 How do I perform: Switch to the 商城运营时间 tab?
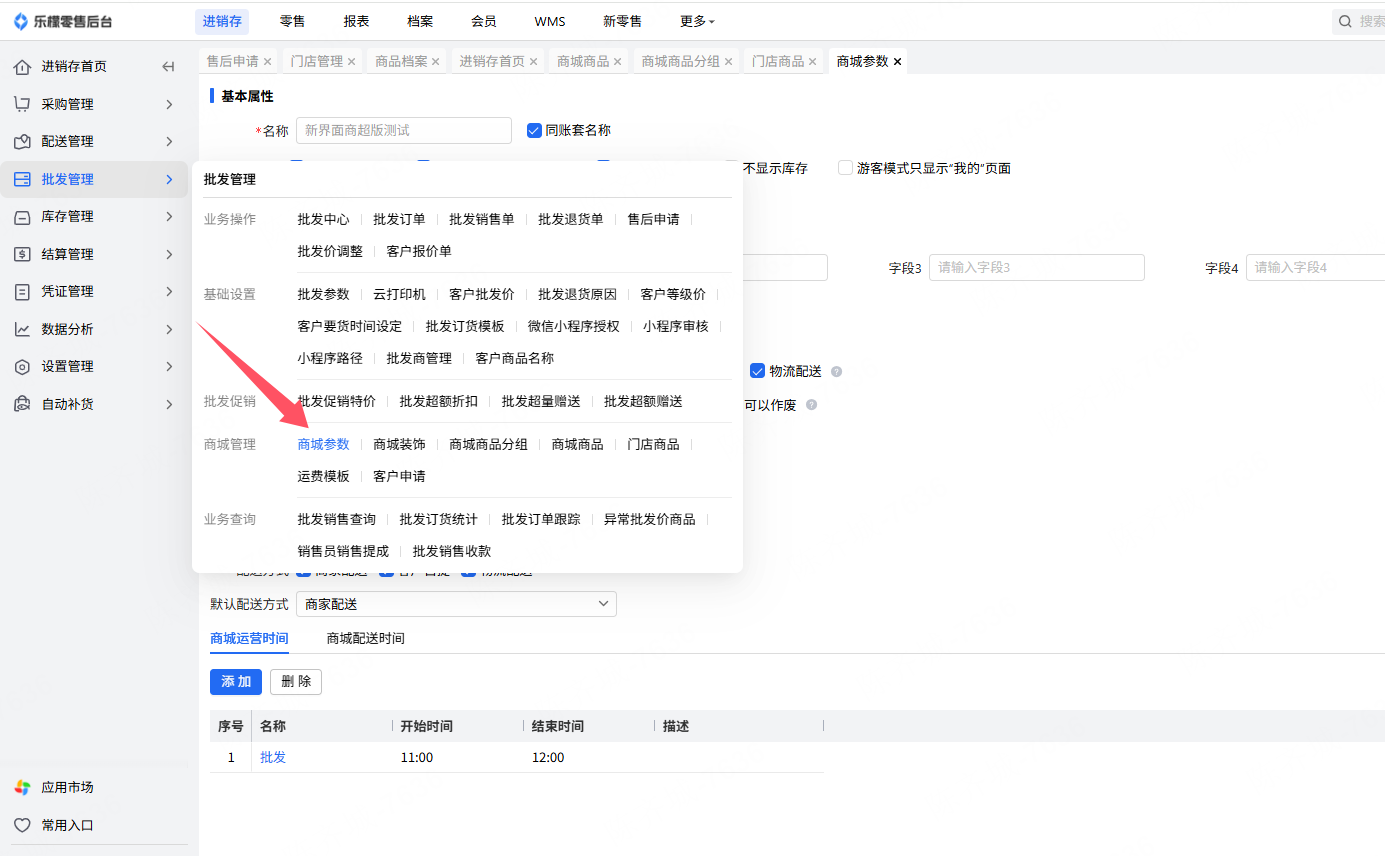(x=249, y=639)
